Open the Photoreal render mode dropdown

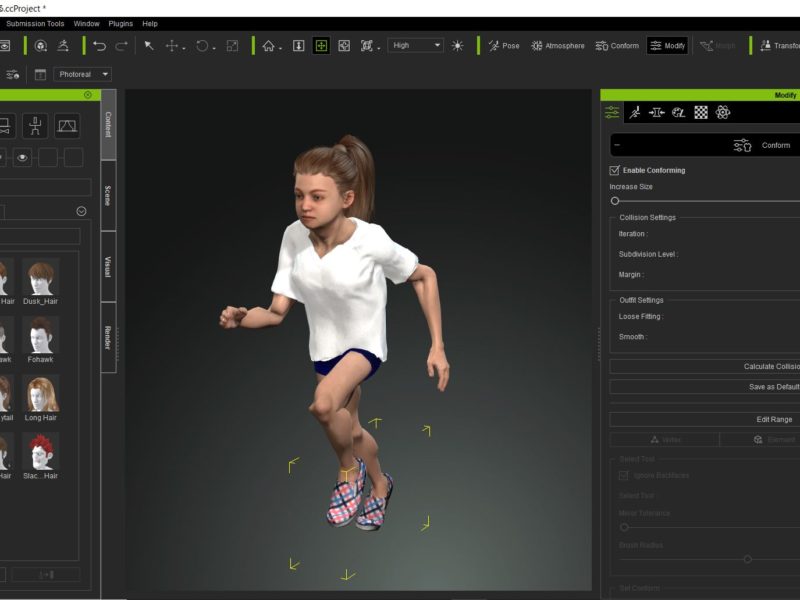[83, 74]
